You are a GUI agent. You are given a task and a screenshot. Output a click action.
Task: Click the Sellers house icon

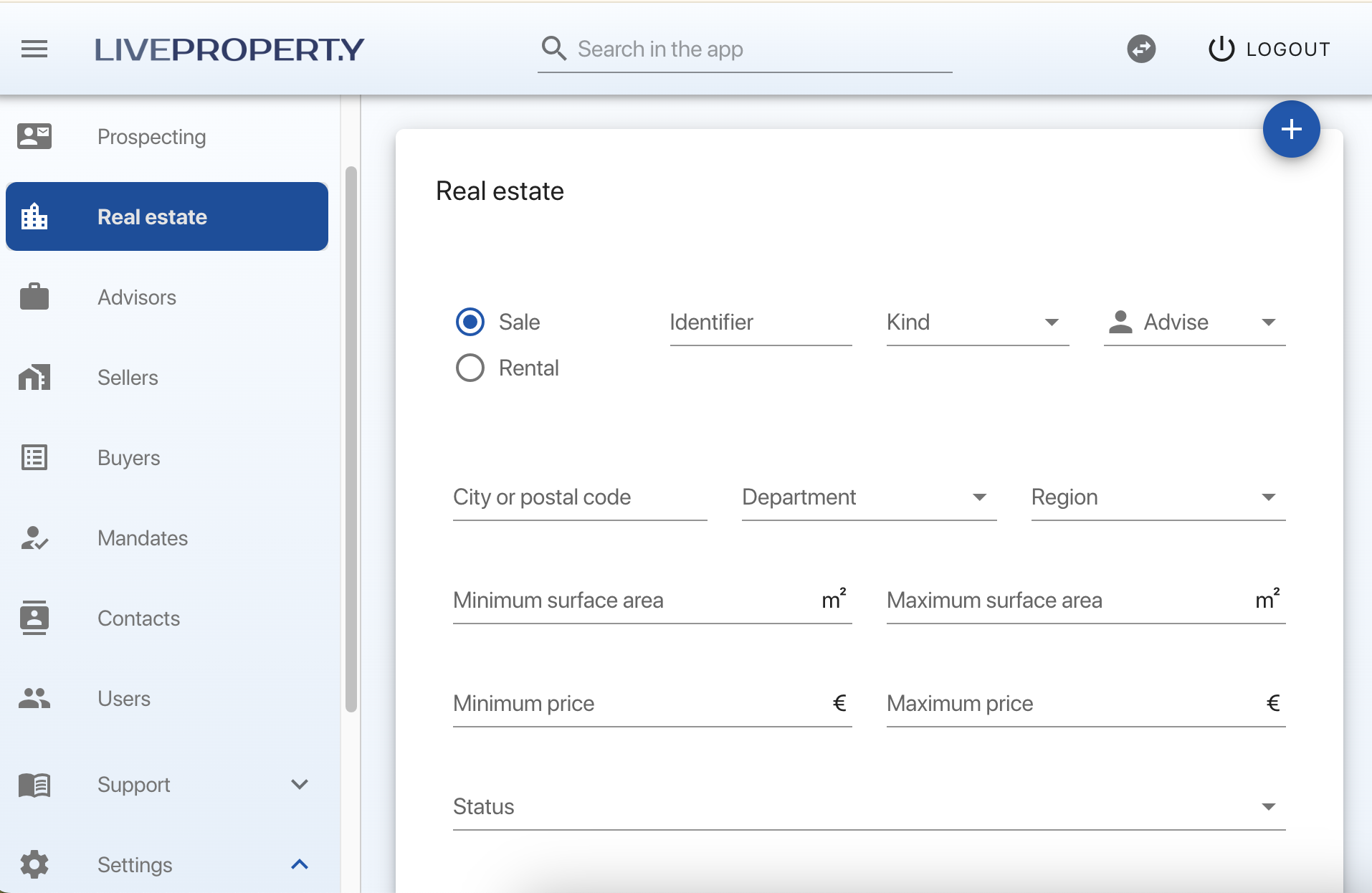pyautogui.click(x=34, y=377)
